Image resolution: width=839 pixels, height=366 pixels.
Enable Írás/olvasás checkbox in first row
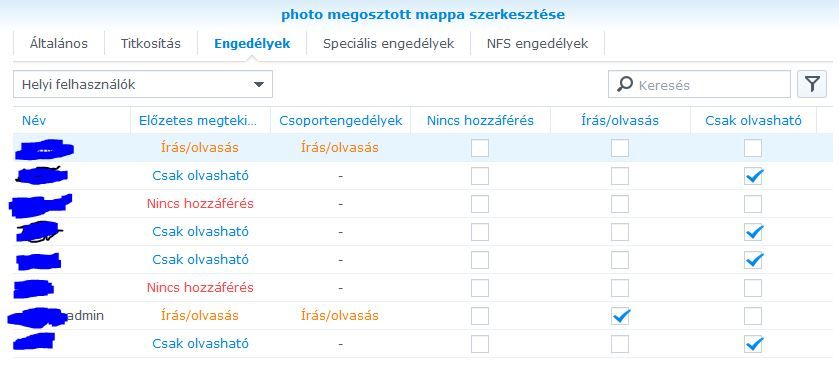[x=620, y=148]
